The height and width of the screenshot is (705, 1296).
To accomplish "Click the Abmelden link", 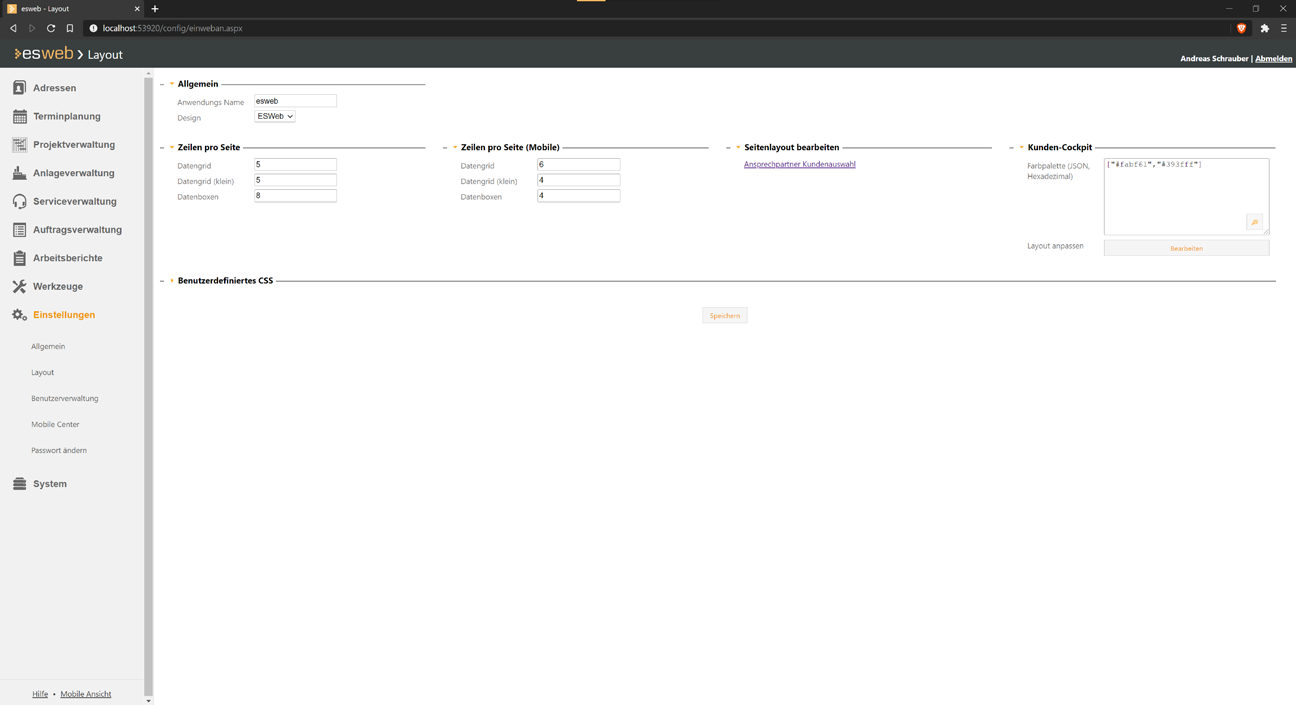I will [x=1274, y=59].
